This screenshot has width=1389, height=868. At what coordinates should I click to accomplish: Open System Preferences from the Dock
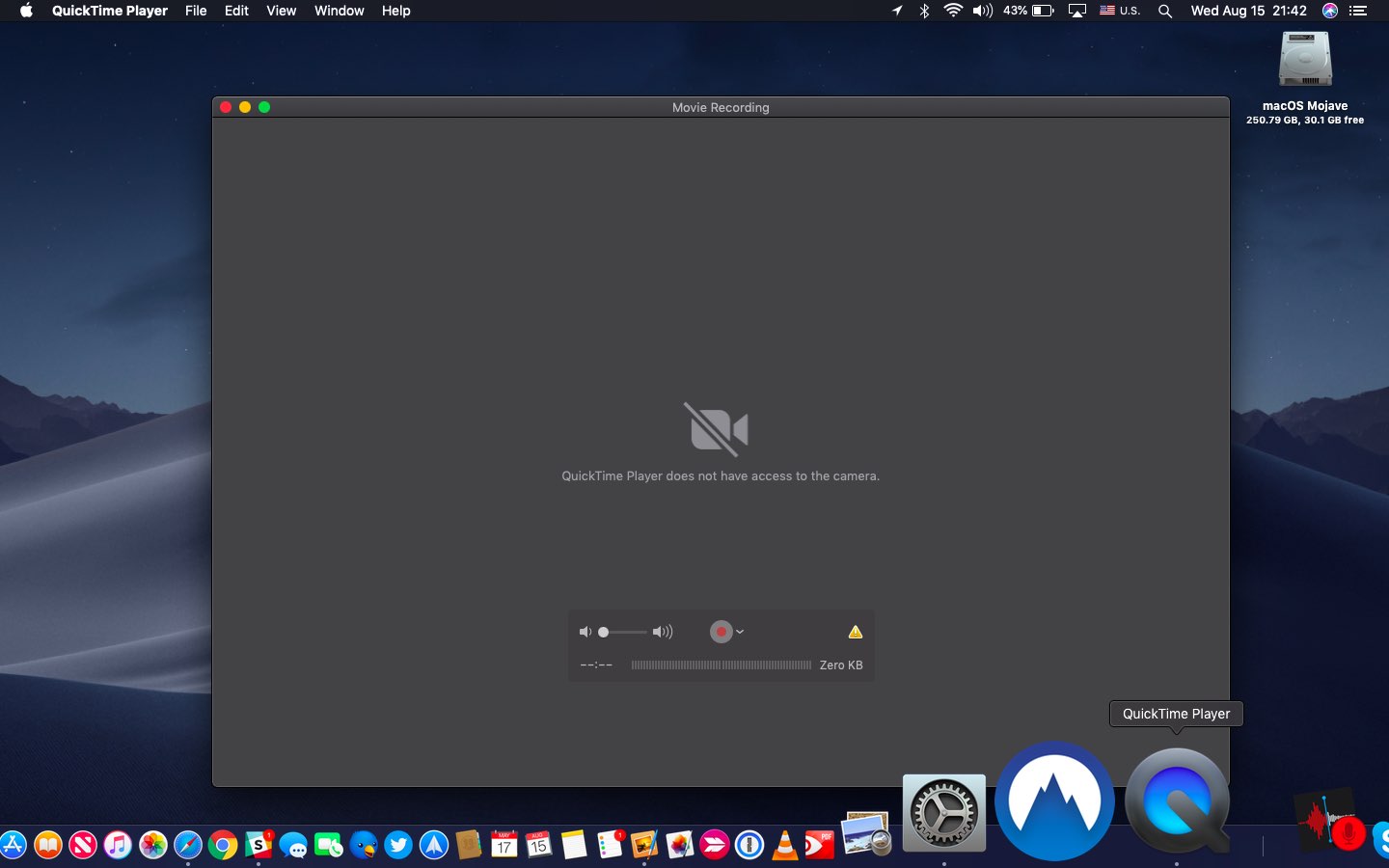coord(943,813)
